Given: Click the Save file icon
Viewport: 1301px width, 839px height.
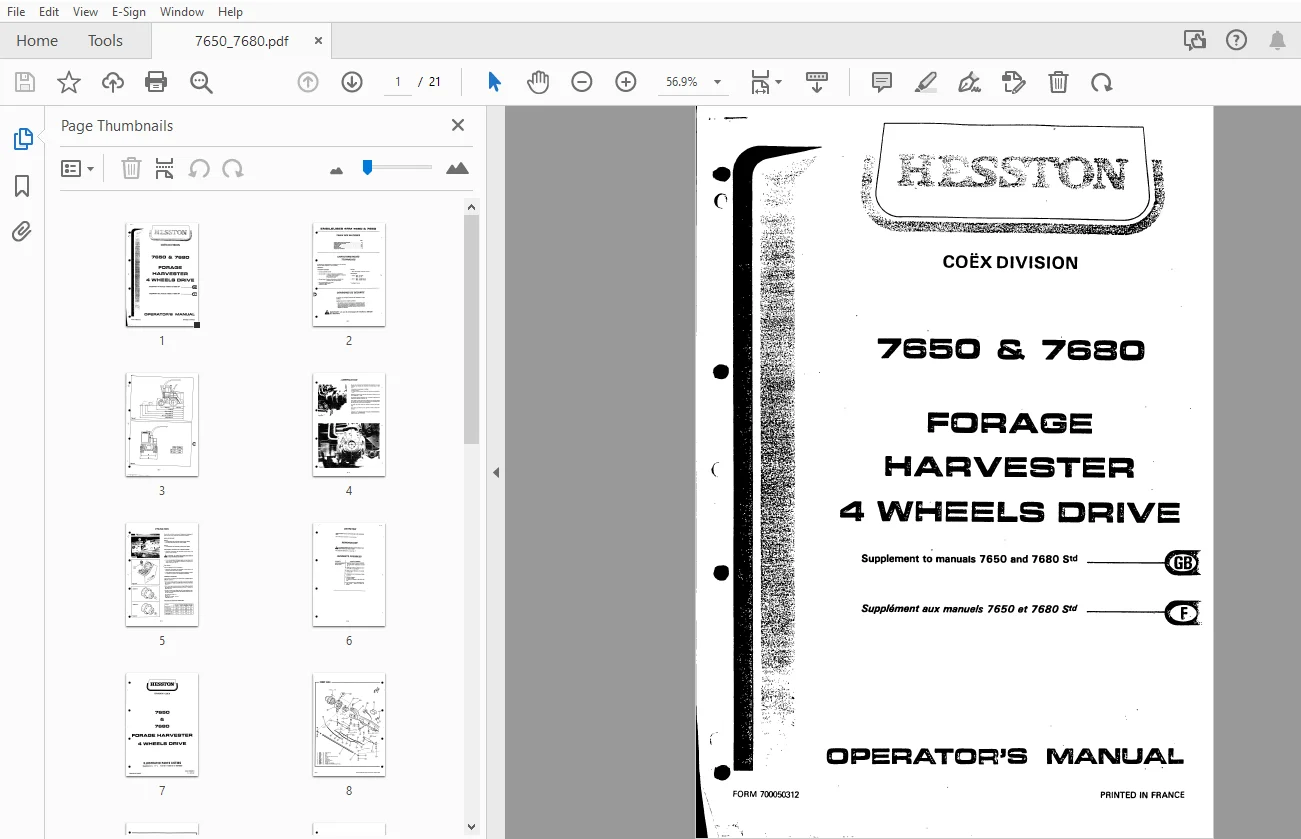Looking at the screenshot, I should click(x=24, y=82).
